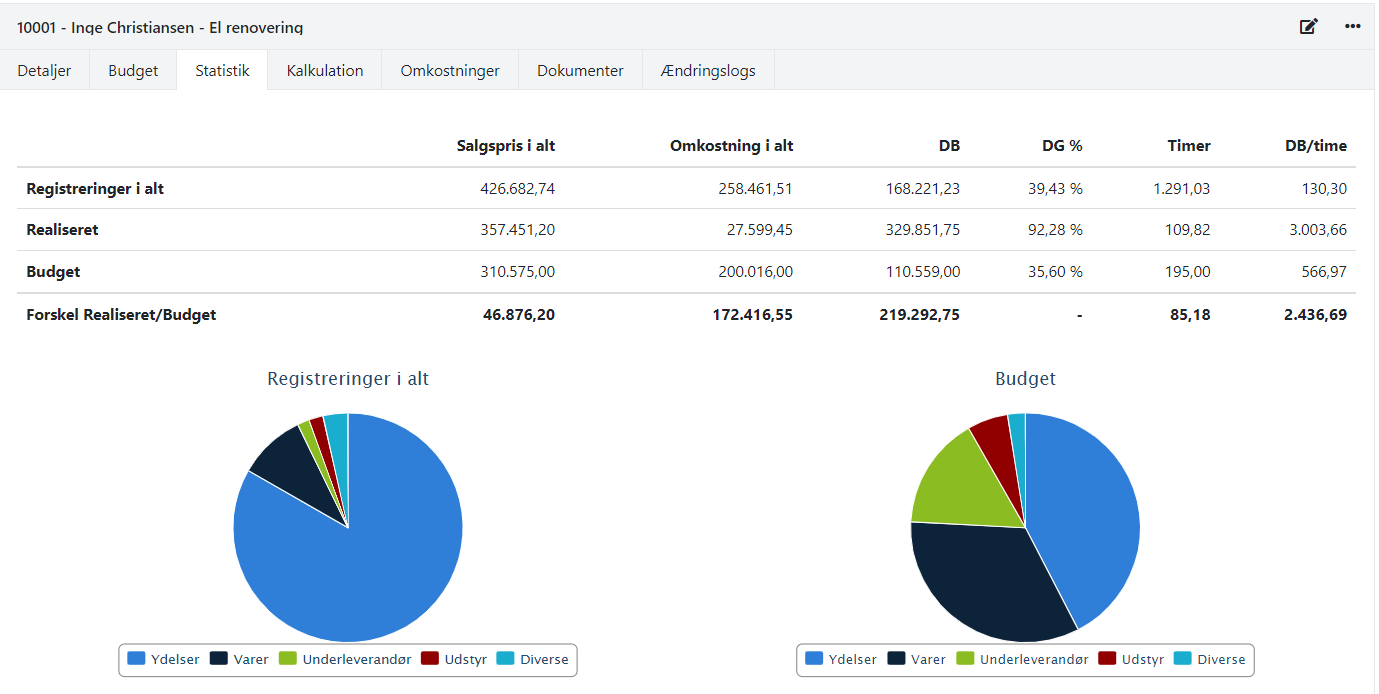
Task: Open the ellipsis more options icon
Action: [1352, 27]
